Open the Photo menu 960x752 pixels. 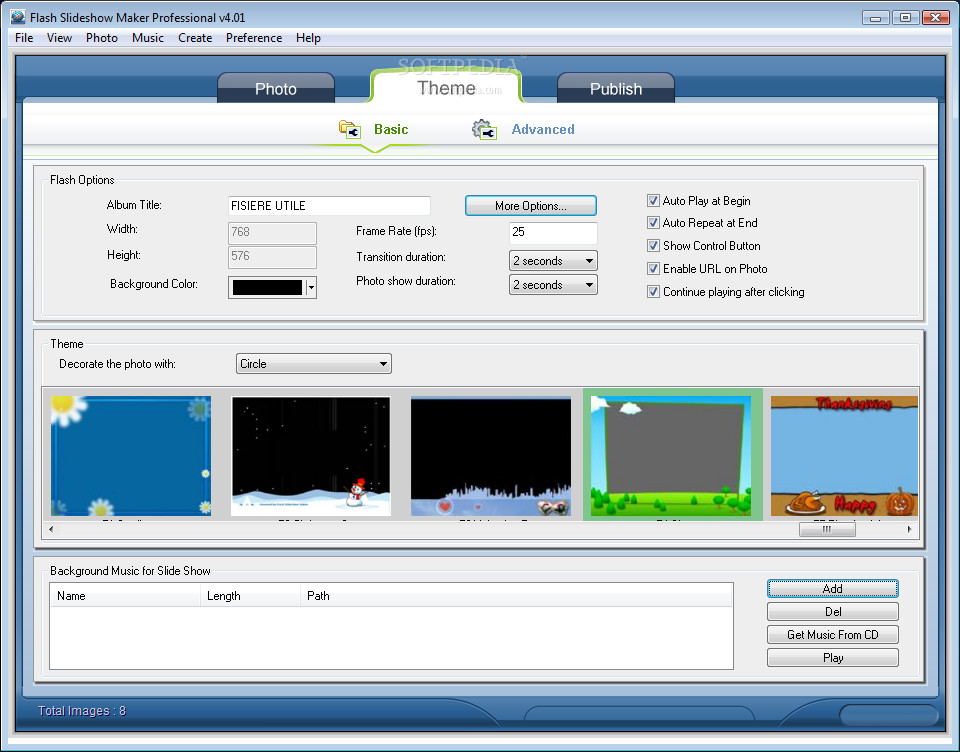(x=102, y=38)
